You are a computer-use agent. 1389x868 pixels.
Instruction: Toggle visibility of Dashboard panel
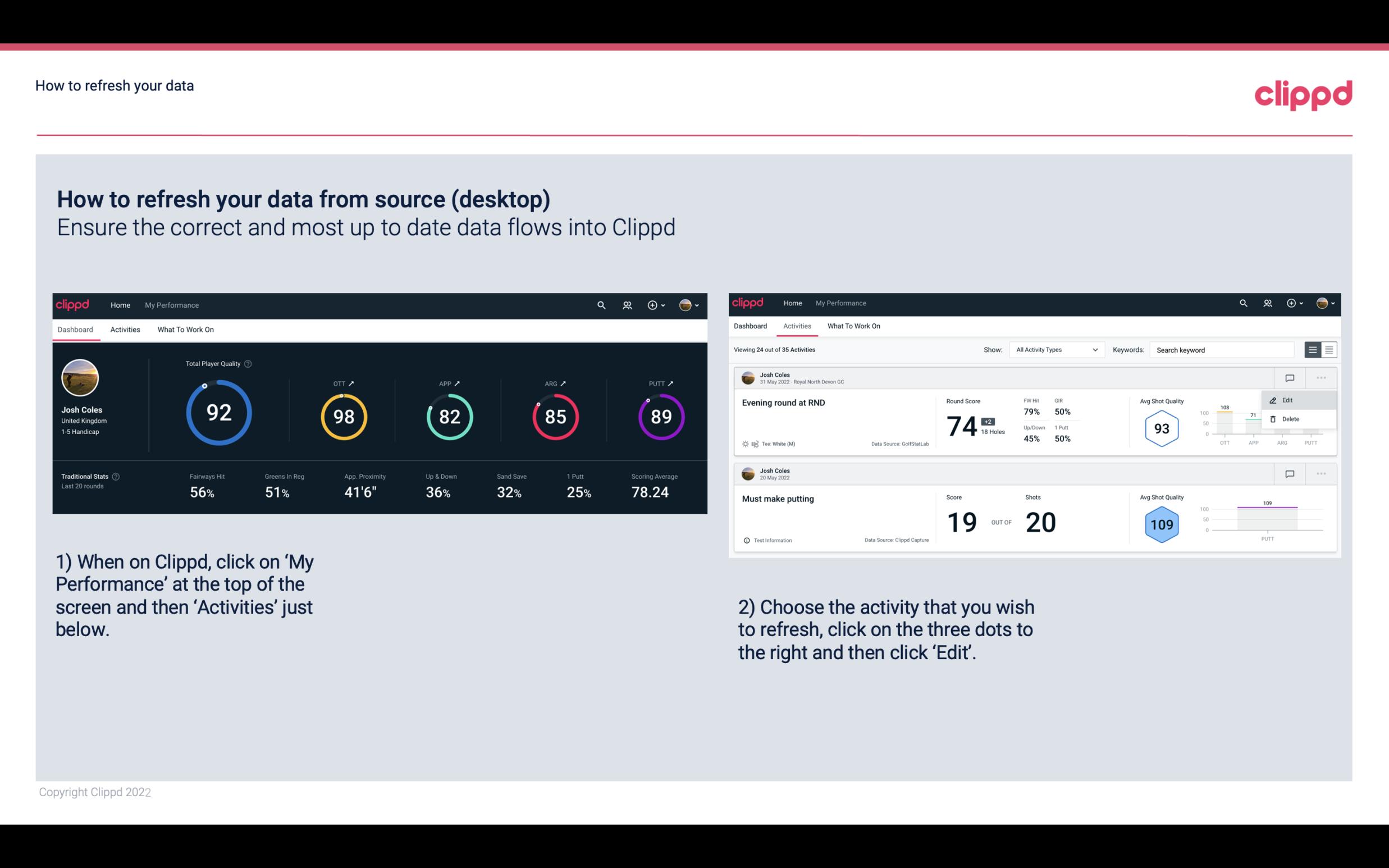[75, 329]
